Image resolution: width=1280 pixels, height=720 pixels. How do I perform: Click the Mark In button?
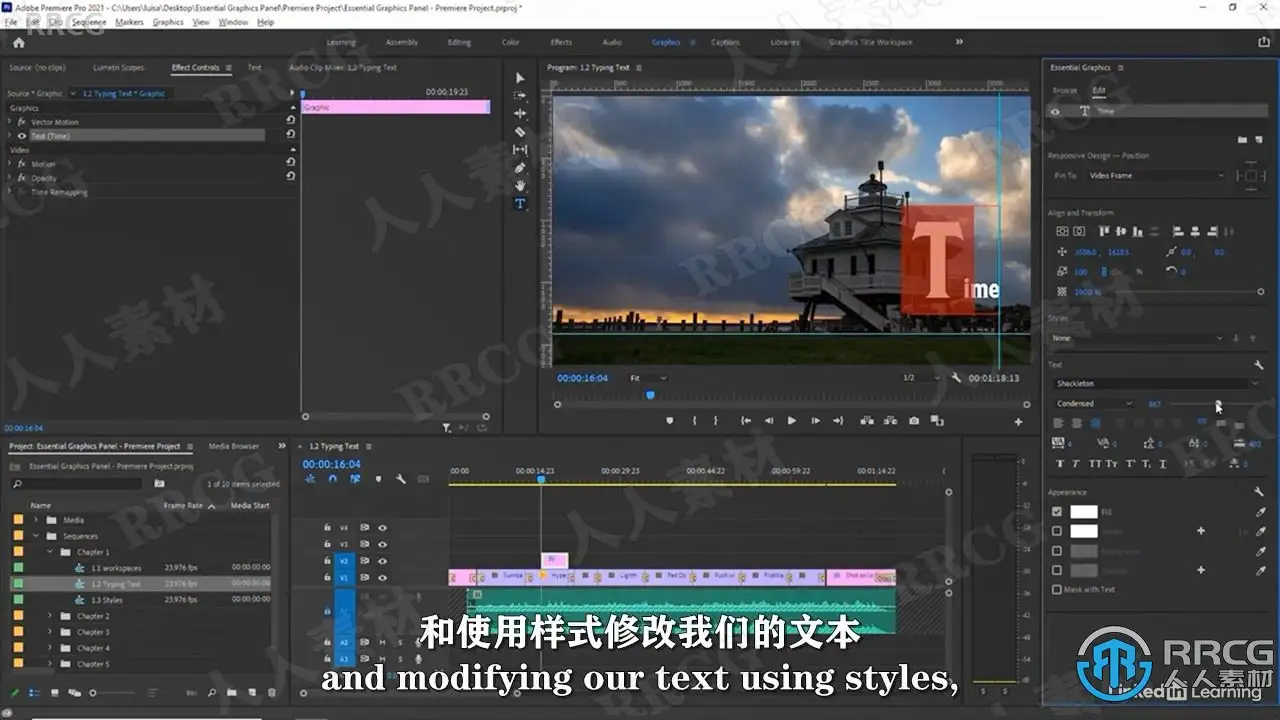tap(694, 421)
